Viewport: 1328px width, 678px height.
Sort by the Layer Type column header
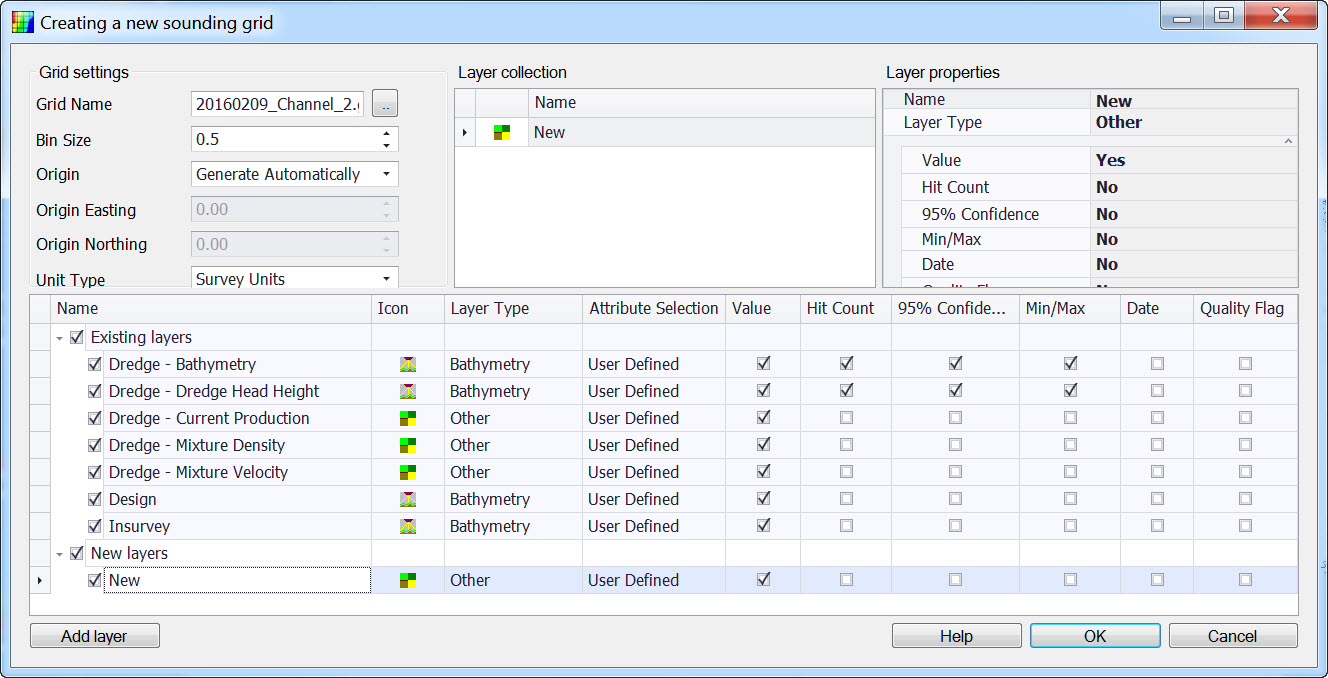(490, 308)
